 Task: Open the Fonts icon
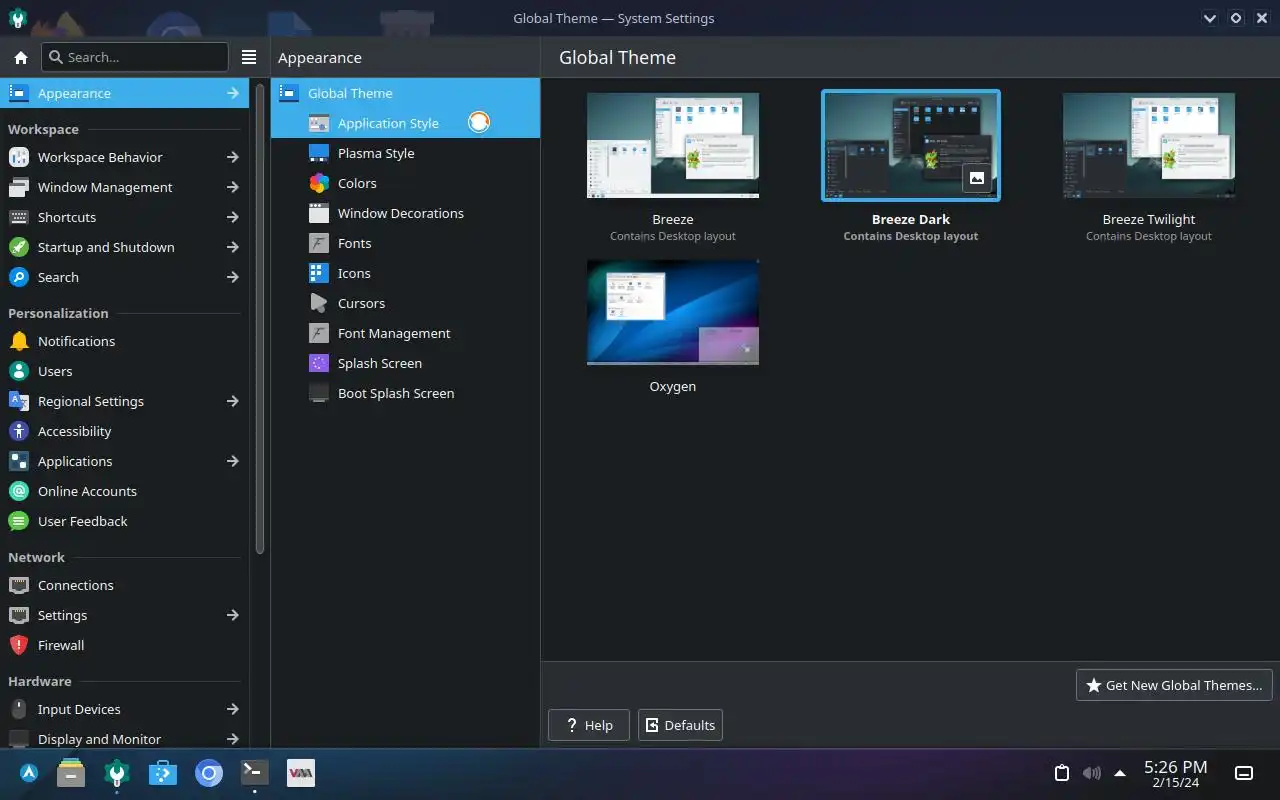319,243
